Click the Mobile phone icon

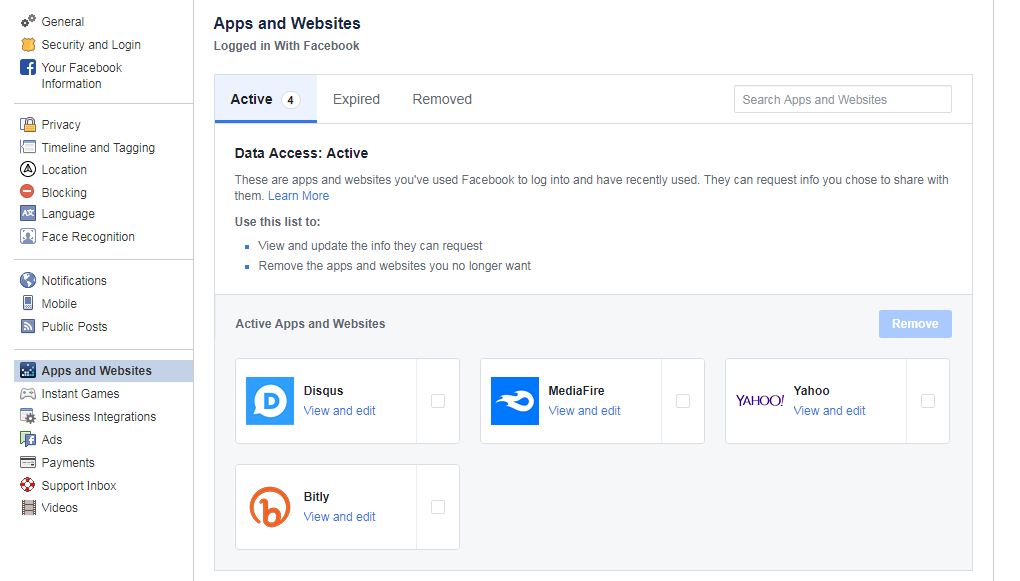(x=28, y=303)
